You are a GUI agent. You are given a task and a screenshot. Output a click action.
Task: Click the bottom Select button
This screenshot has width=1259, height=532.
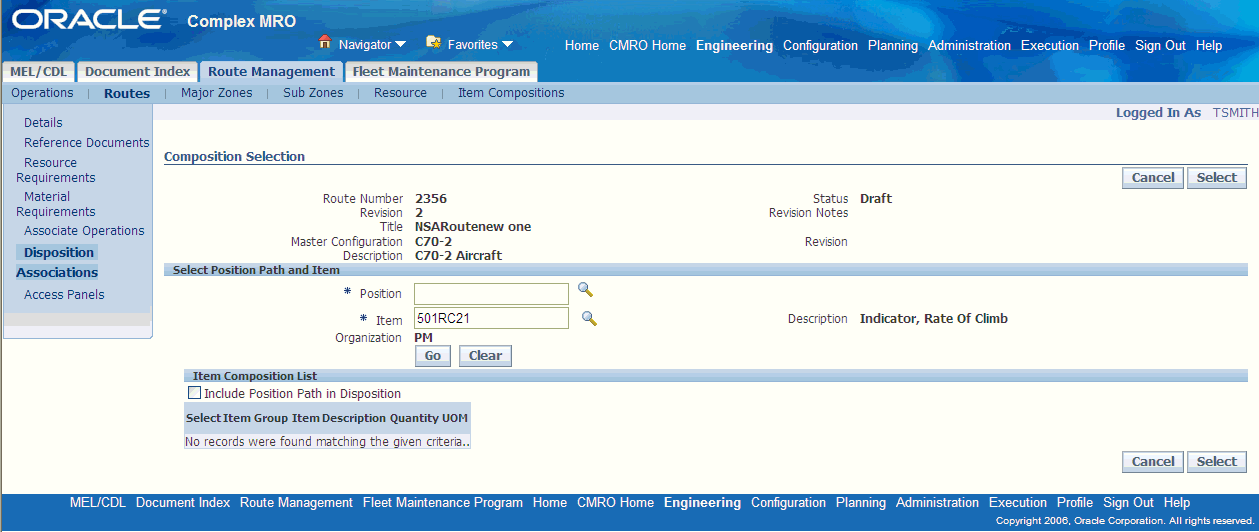tap(1217, 461)
